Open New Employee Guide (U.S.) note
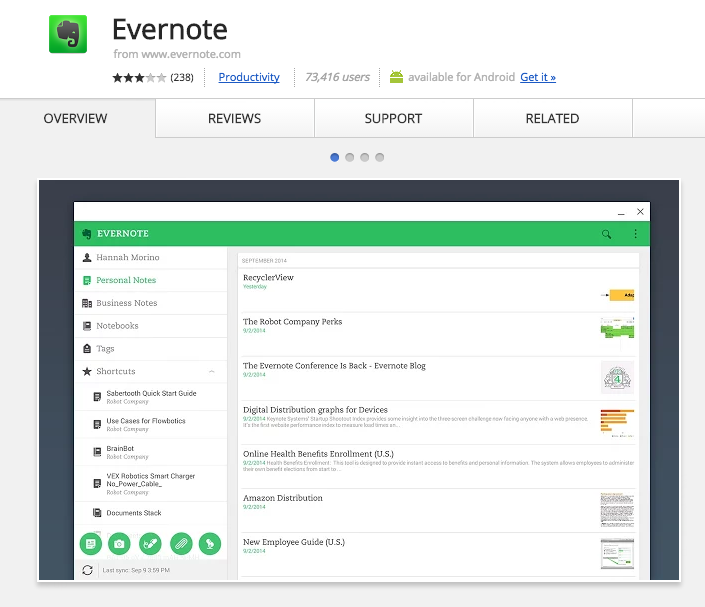Screen dimensions: 705x607 [438, 554]
